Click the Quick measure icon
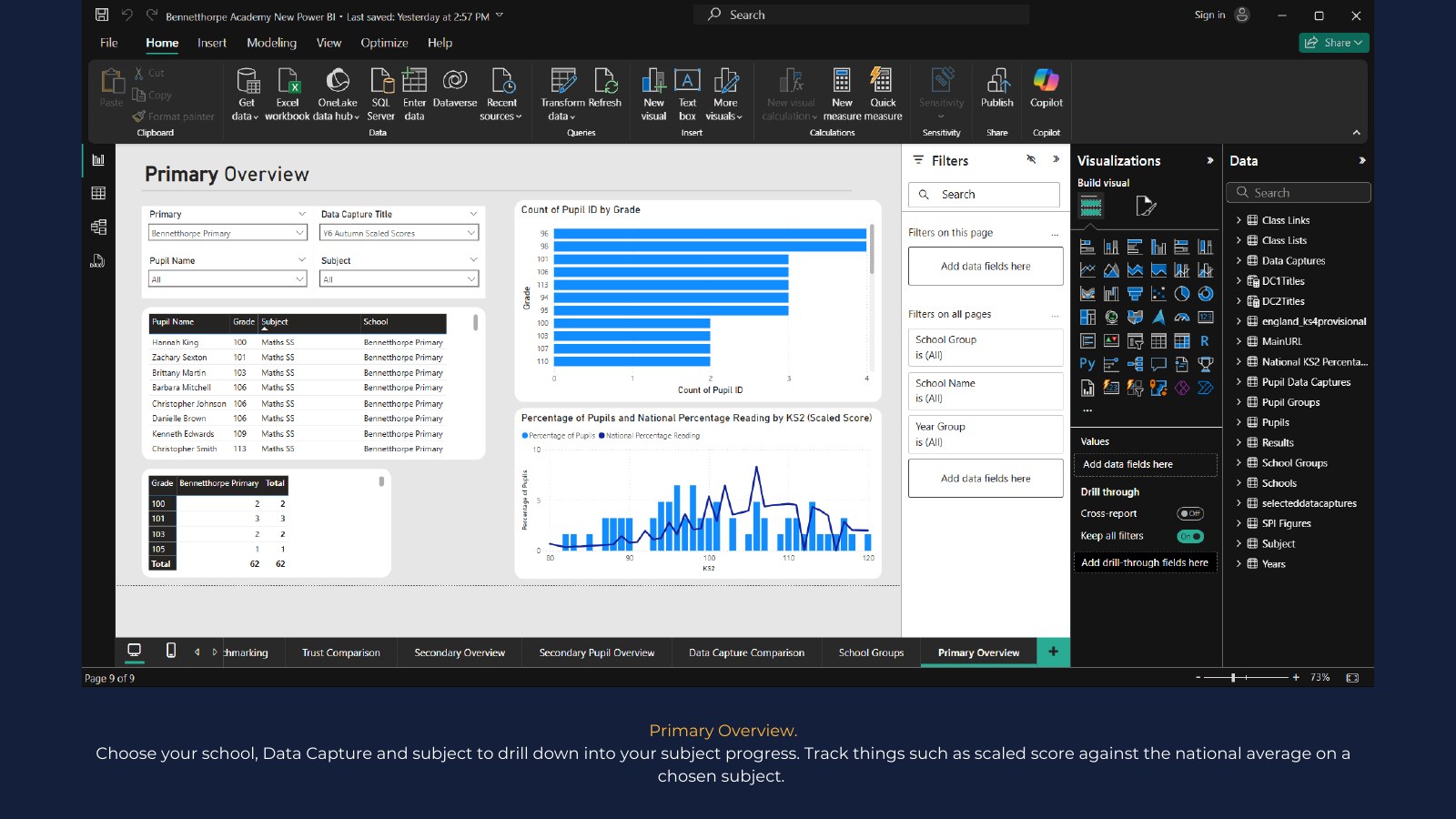1456x819 pixels. point(882,94)
